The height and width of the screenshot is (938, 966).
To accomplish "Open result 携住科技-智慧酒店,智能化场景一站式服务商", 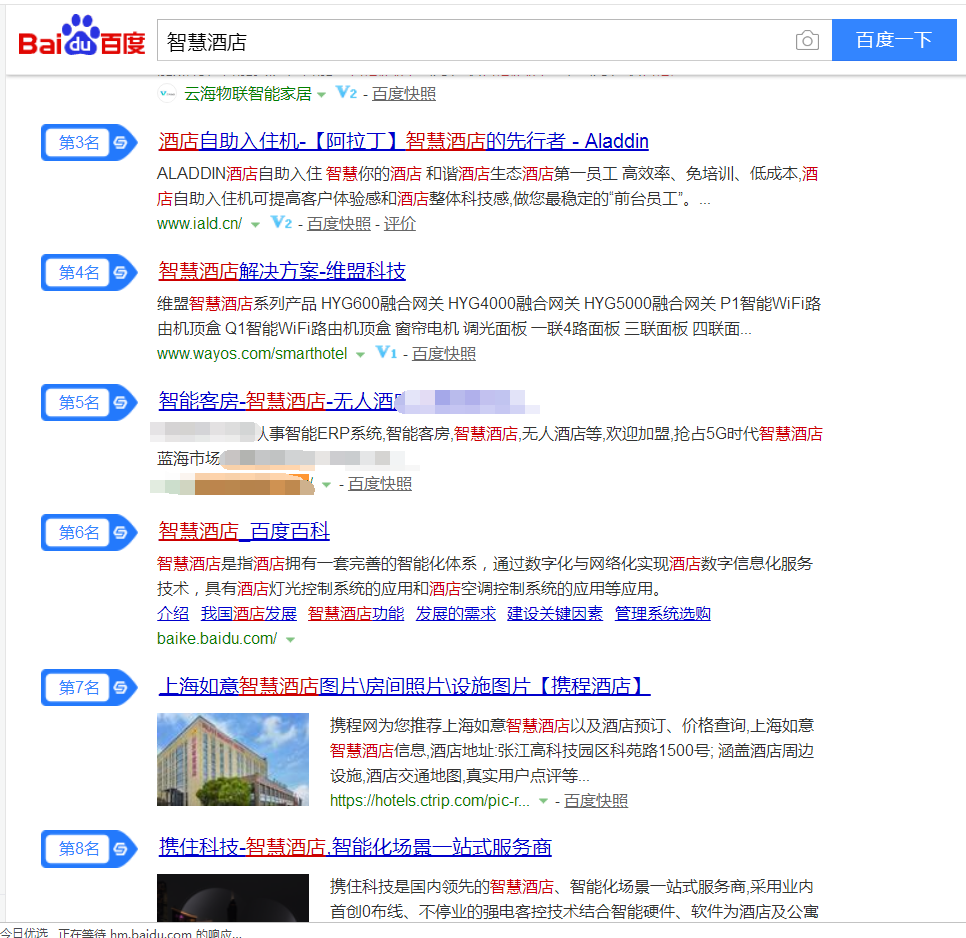I will pos(355,847).
